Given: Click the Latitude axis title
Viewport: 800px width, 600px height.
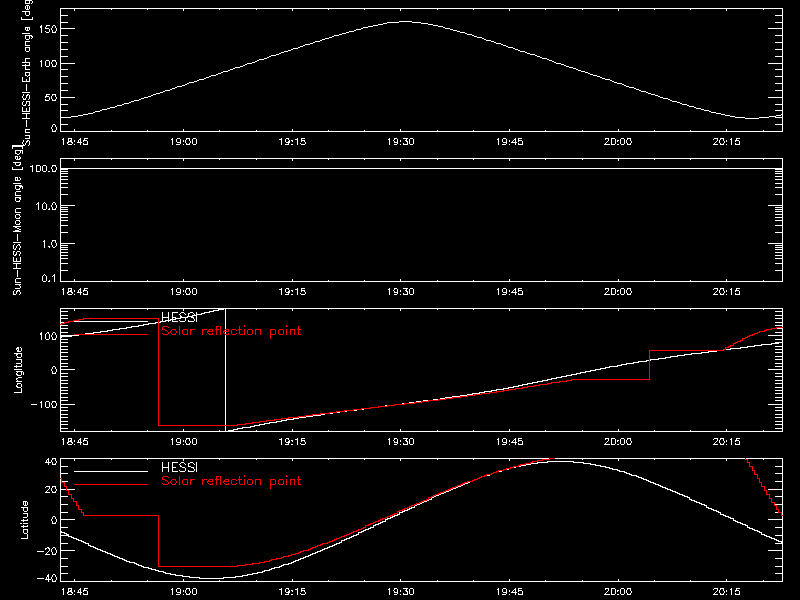Looking at the screenshot, I should (24, 520).
